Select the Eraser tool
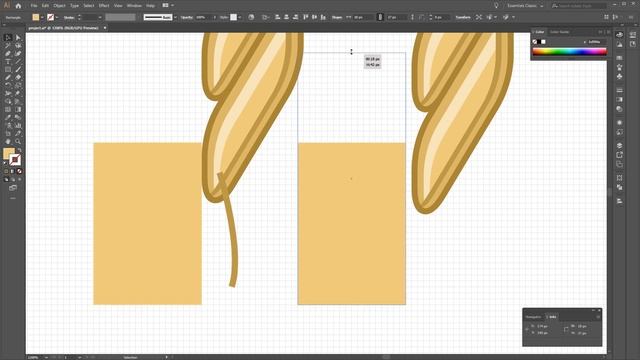The width and height of the screenshot is (640, 360). coord(18,78)
